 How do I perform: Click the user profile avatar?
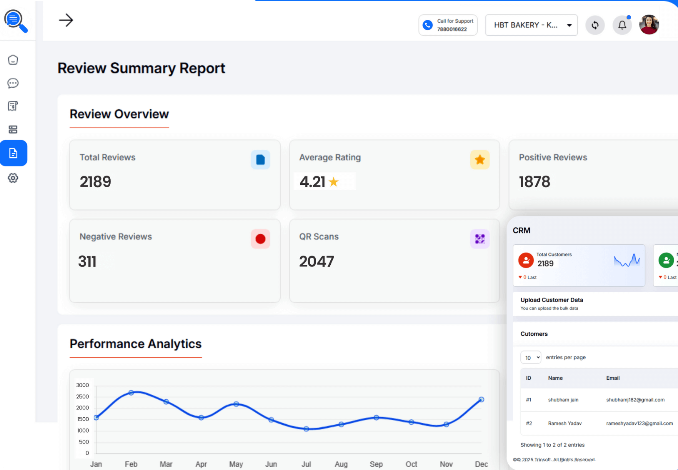[x=649, y=25]
